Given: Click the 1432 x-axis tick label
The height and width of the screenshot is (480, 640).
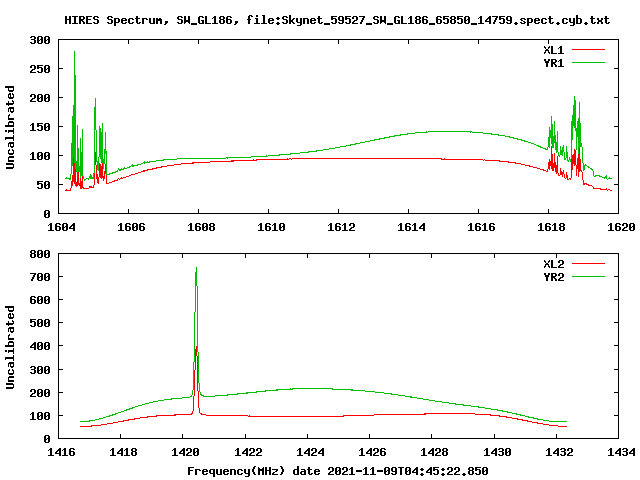Looking at the screenshot, I should coord(559,452).
